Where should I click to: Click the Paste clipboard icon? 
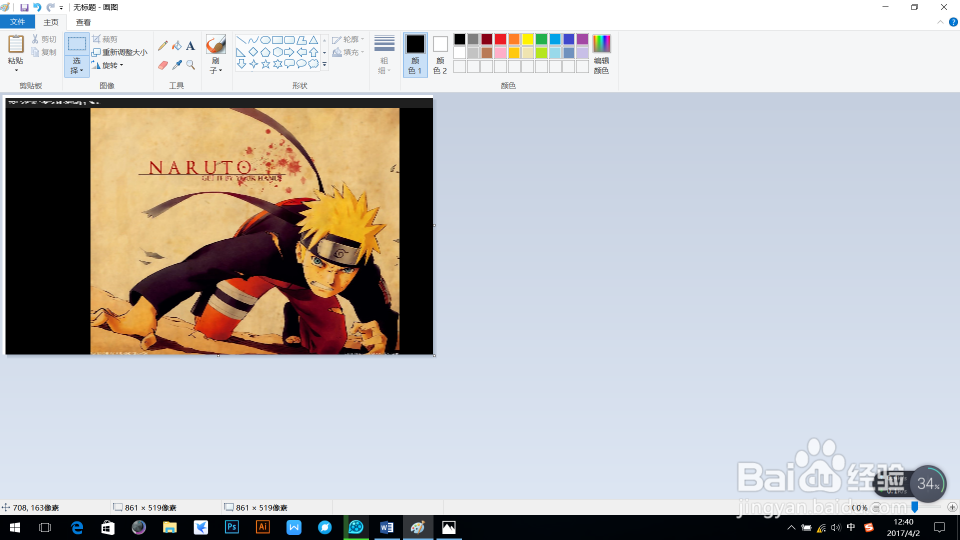pos(15,44)
